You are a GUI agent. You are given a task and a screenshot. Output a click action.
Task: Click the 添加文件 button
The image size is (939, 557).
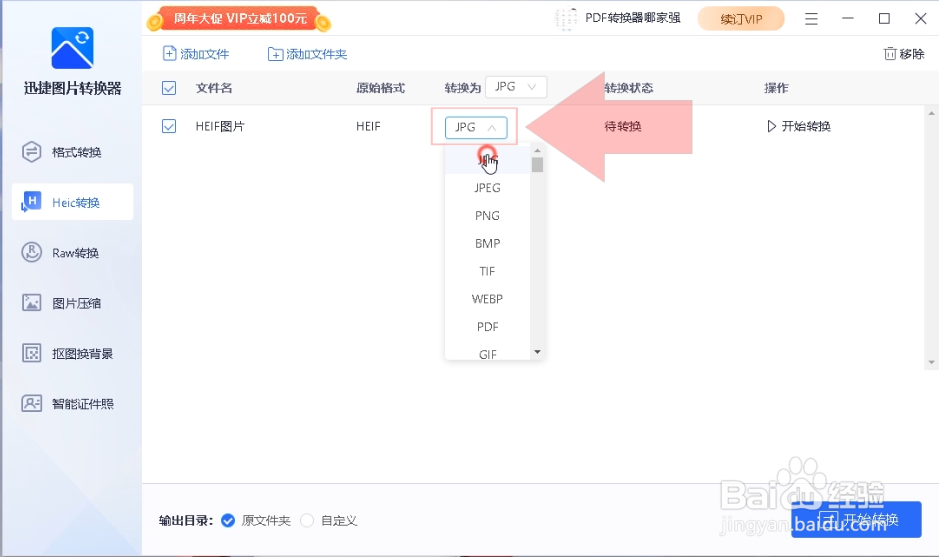[x=196, y=54]
